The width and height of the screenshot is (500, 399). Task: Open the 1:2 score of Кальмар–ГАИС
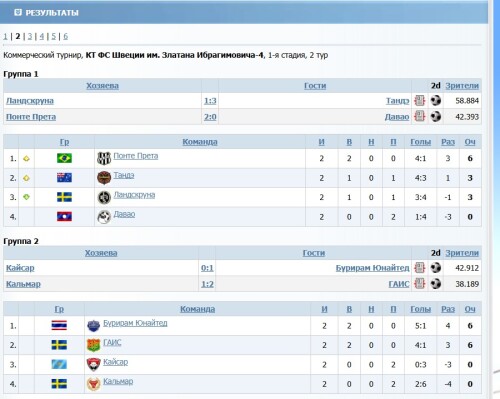coord(207,284)
